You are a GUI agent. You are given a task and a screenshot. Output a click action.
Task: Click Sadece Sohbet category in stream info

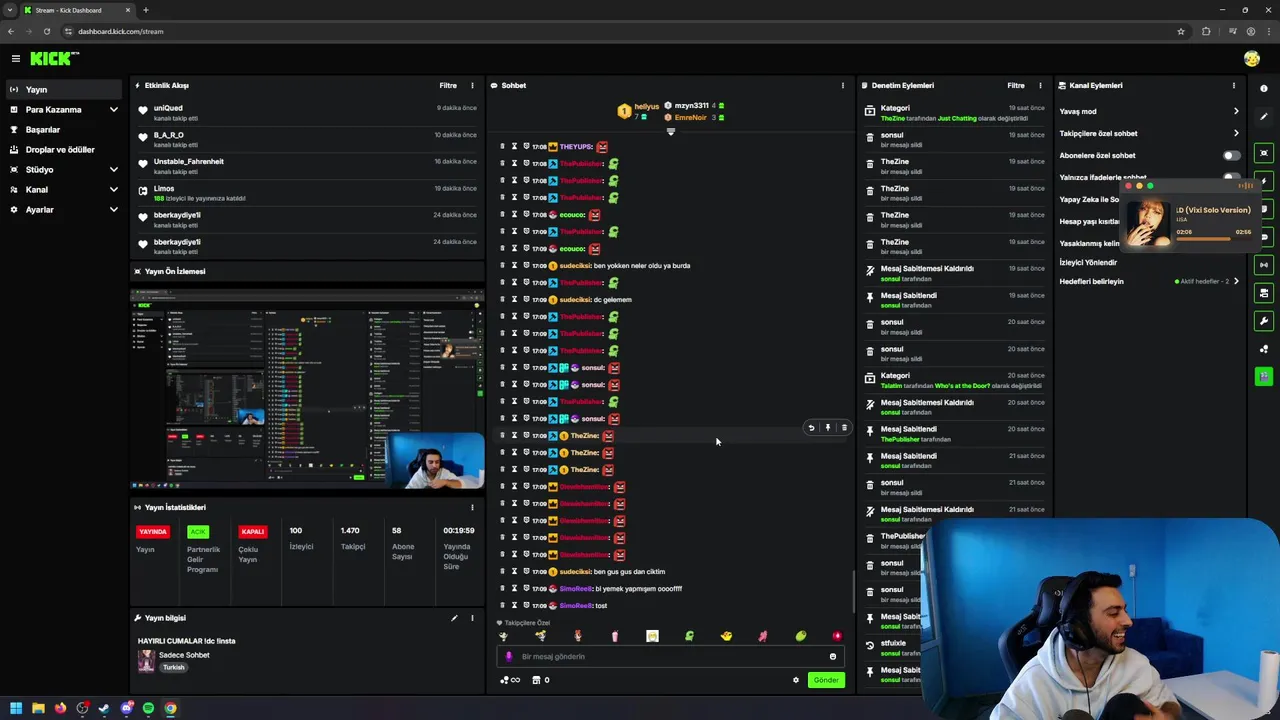(x=184, y=655)
